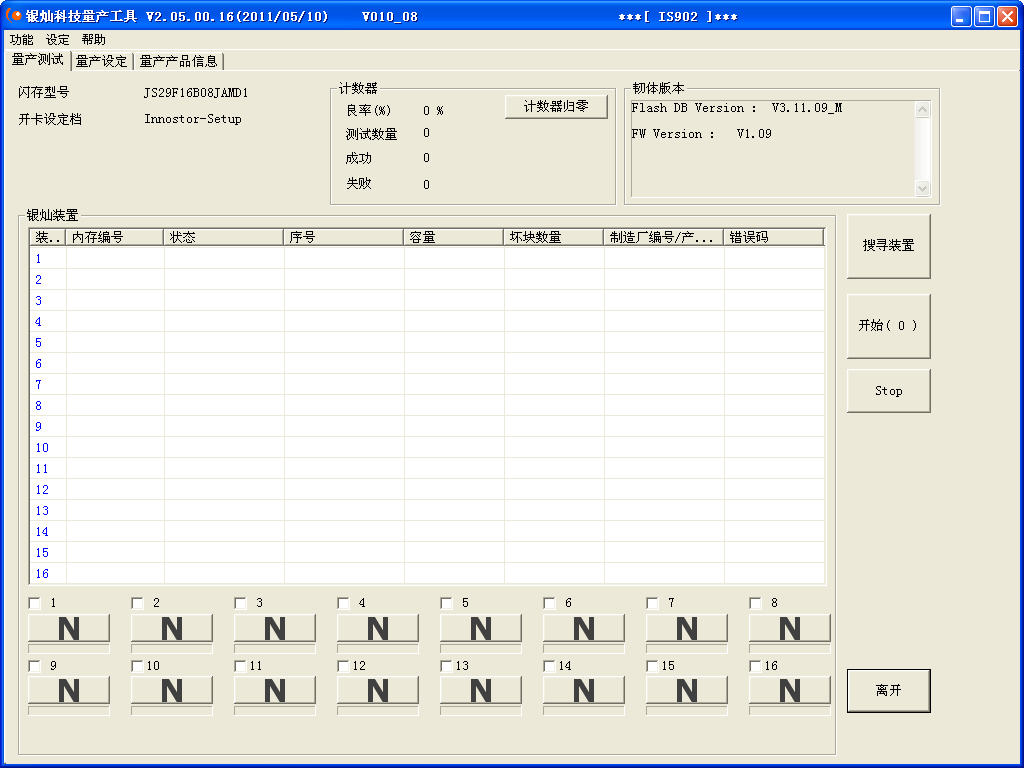Click the N status button for port 6
The height and width of the screenshot is (768, 1024).
coord(584,628)
